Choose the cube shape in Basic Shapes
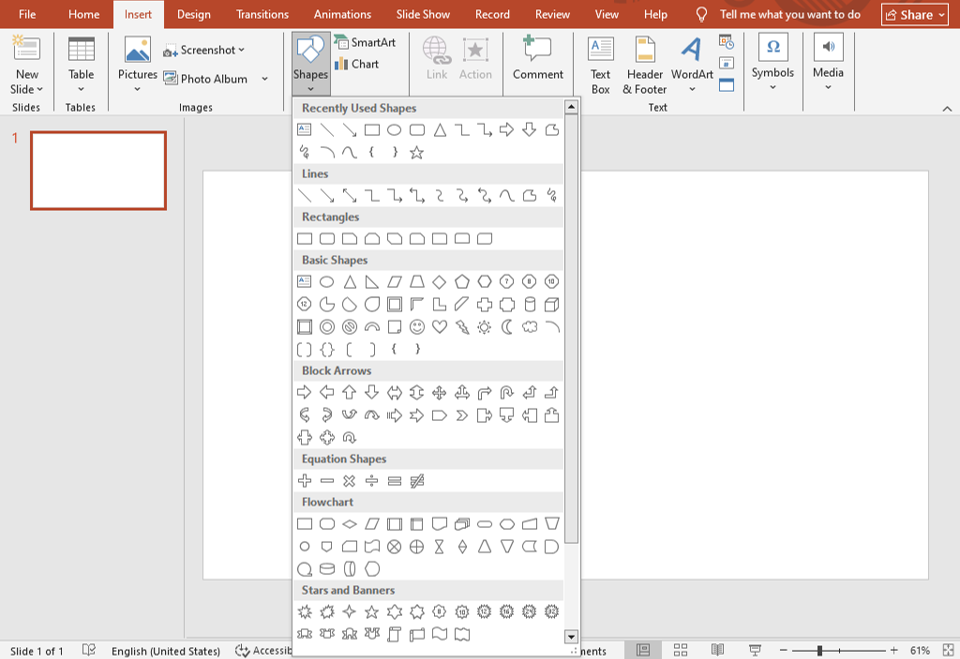The height and width of the screenshot is (659, 960). pyautogui.click(x=551, y=304)
